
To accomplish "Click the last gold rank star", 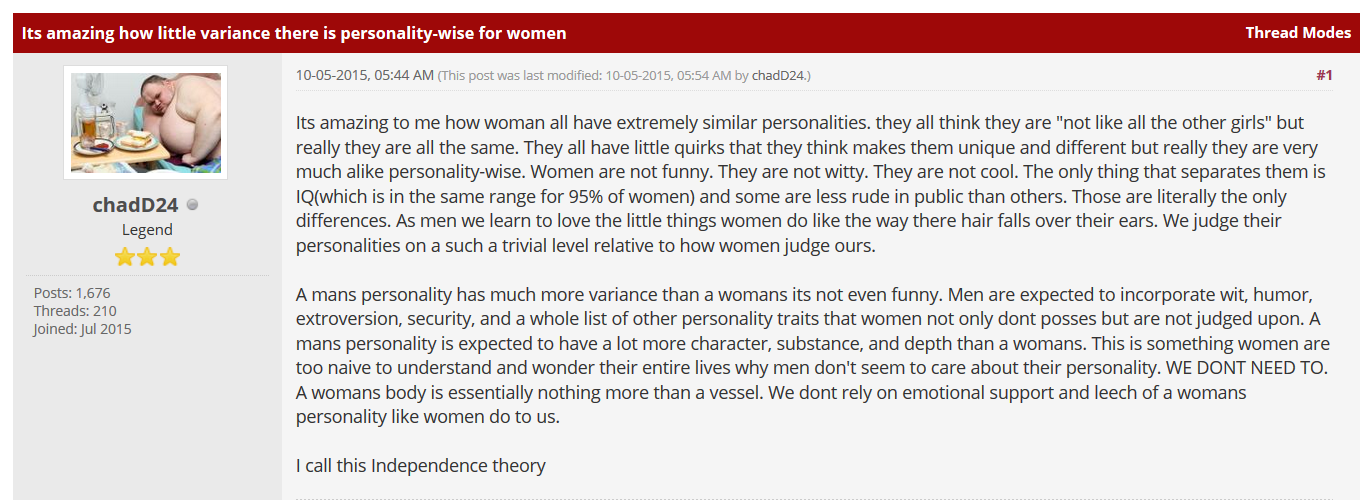I will coord(169,257).
